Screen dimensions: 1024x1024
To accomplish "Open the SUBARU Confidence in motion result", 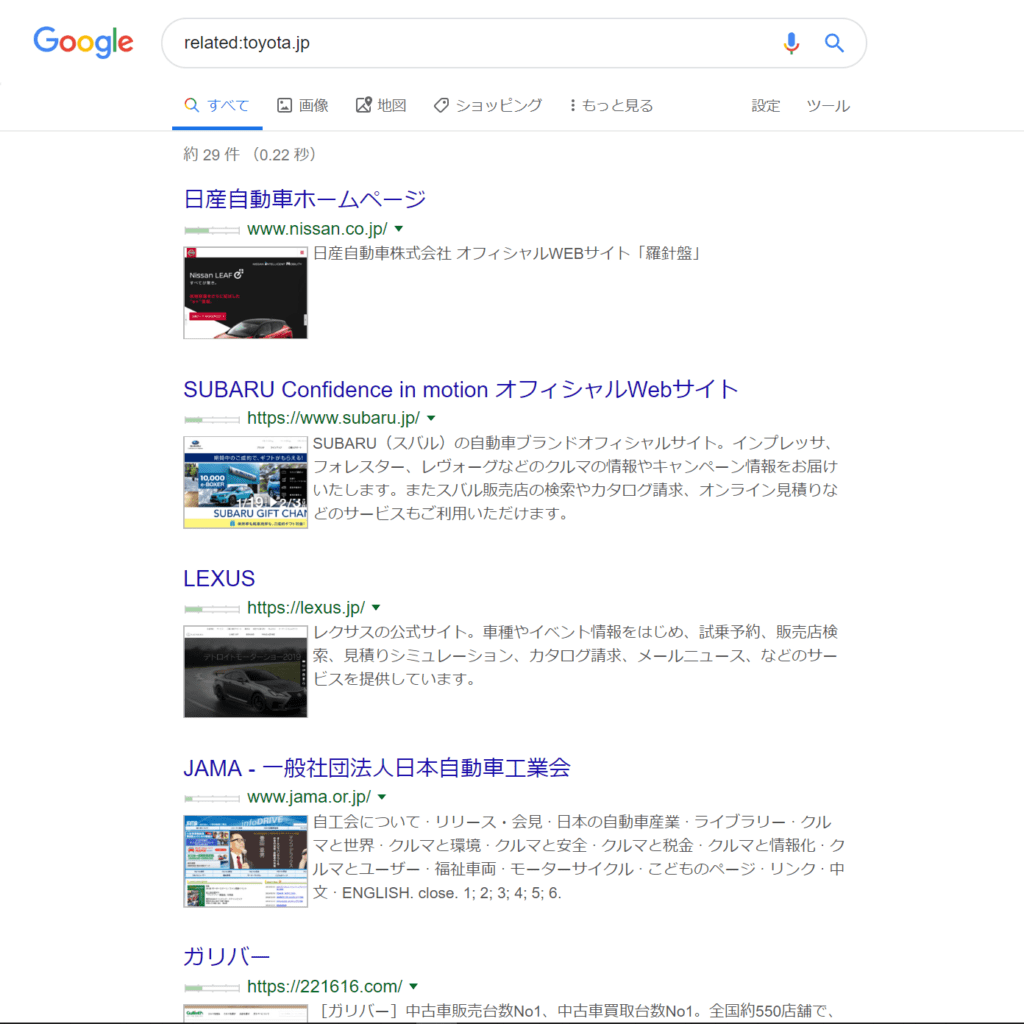I will pos(460,389).
